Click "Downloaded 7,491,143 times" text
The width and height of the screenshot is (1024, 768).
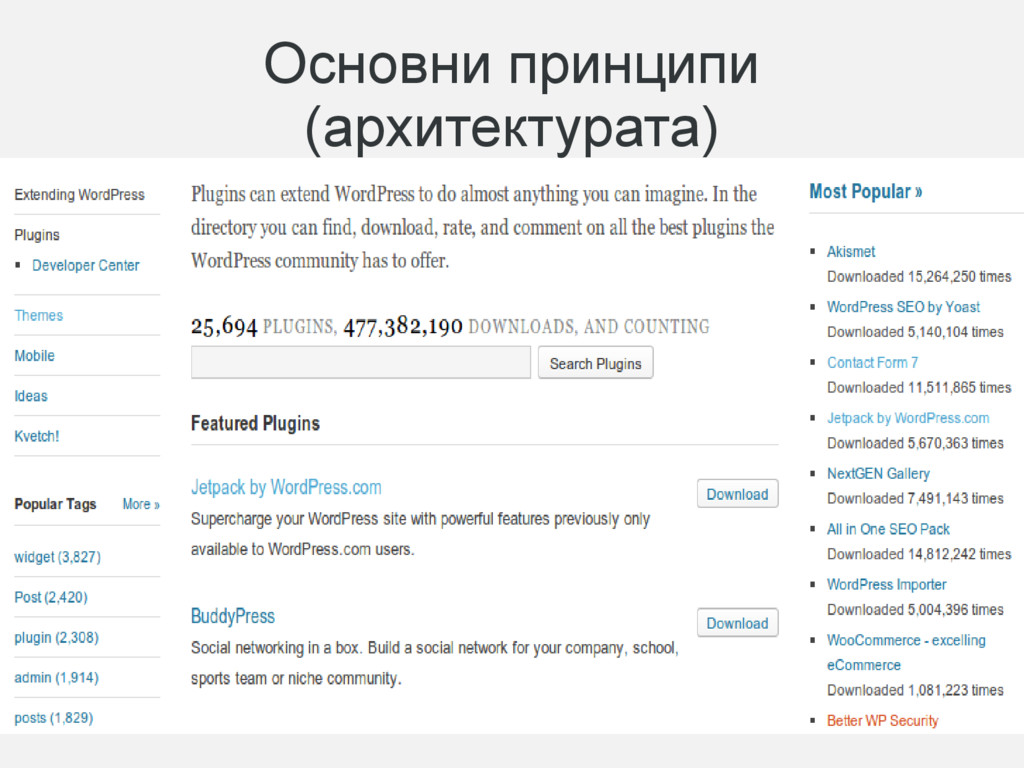tap(915, 499)
